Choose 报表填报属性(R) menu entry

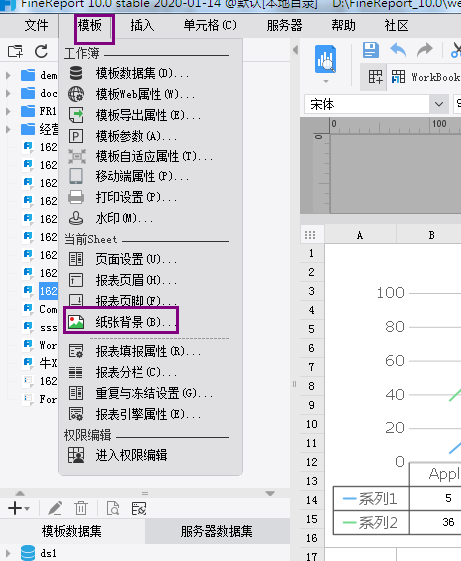tap(150, 352)
